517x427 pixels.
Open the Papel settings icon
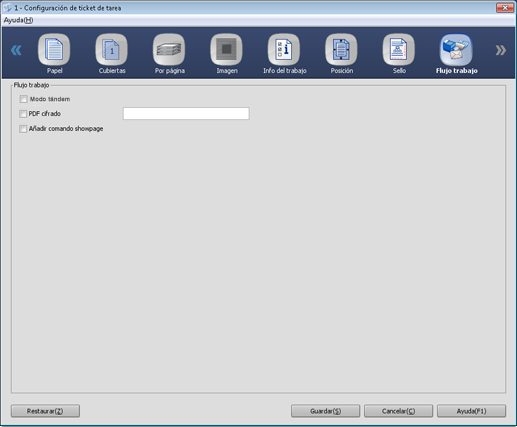54,50
